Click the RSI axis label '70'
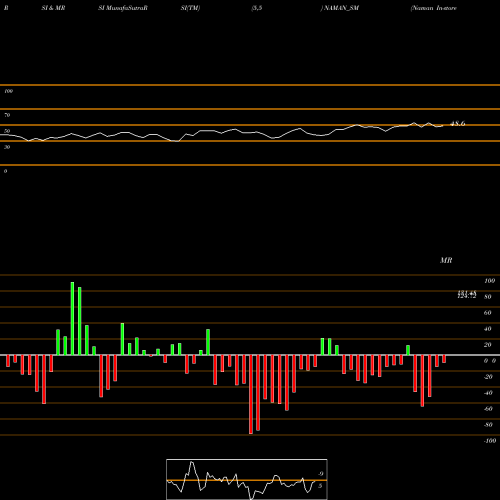The width and height of the screenshot is (500, 500). (7, 115)
